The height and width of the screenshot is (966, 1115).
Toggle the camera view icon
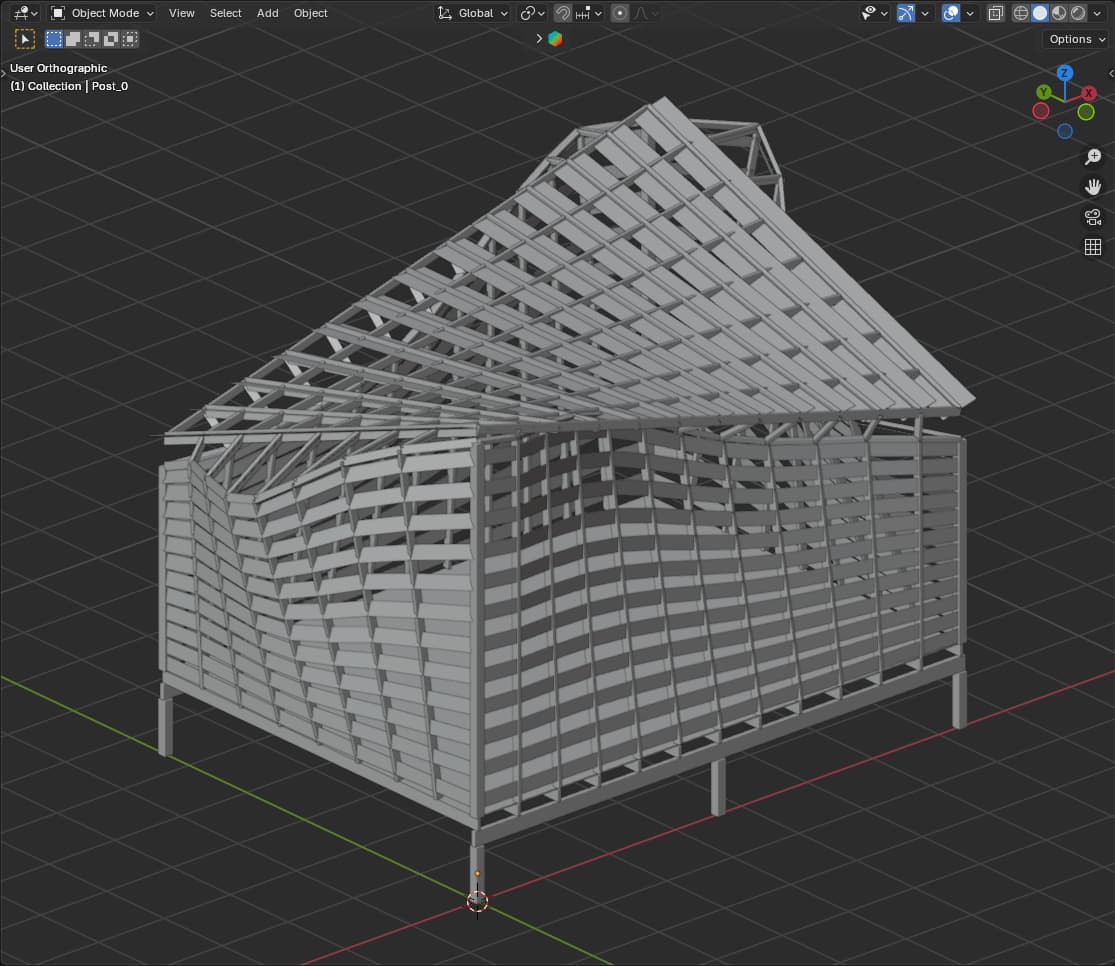(1093, 217)
